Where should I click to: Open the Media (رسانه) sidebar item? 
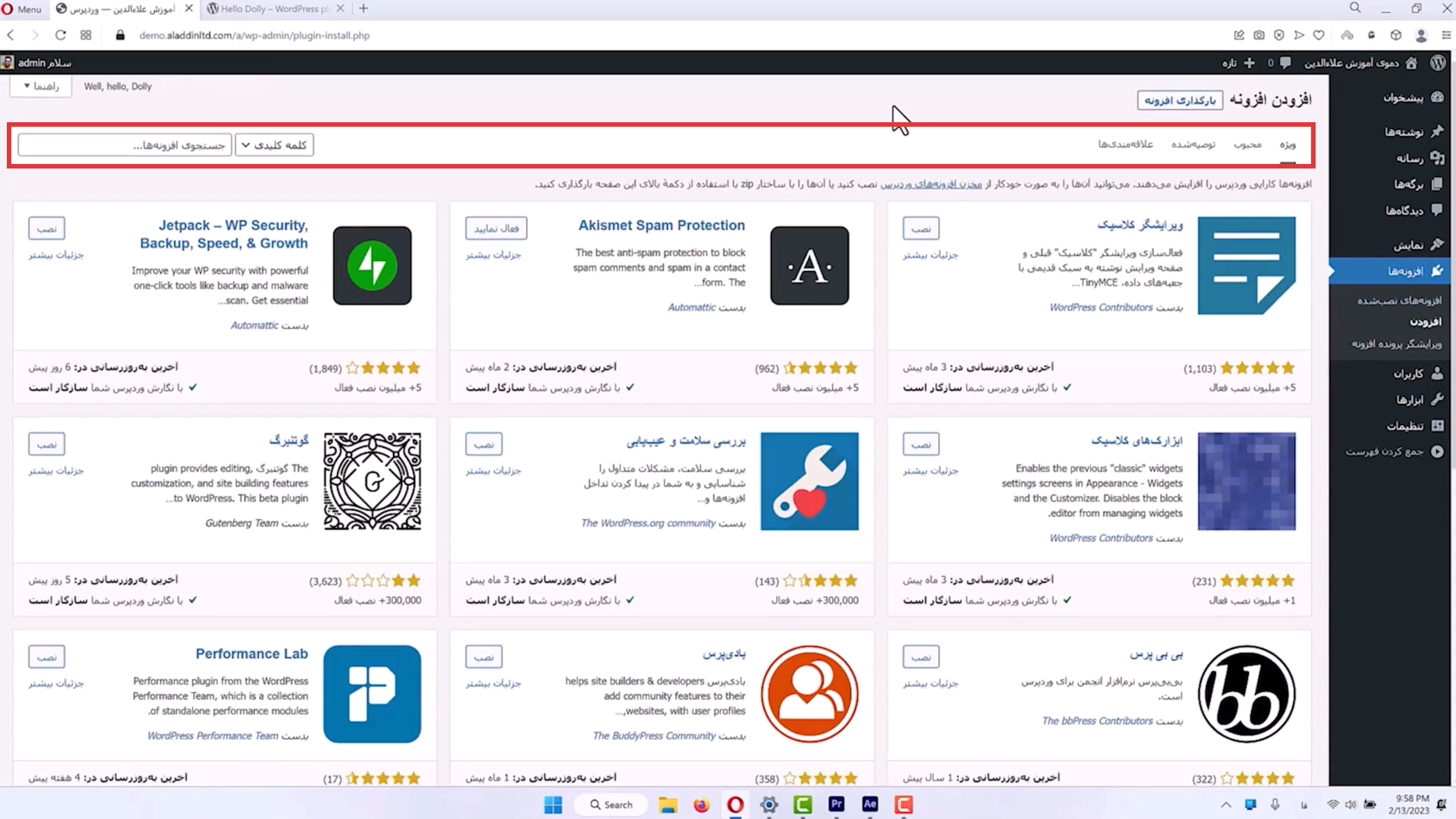pos(1420,158)
